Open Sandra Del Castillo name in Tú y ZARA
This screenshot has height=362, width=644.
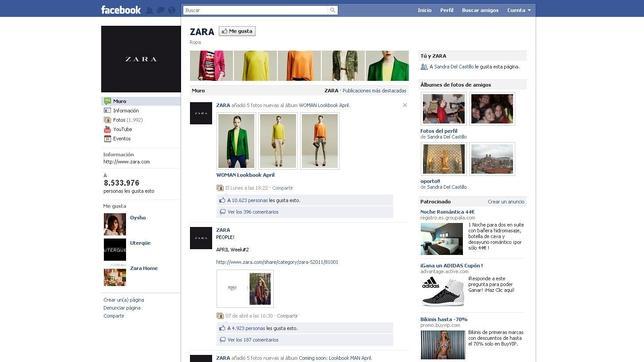coord(454,67)
